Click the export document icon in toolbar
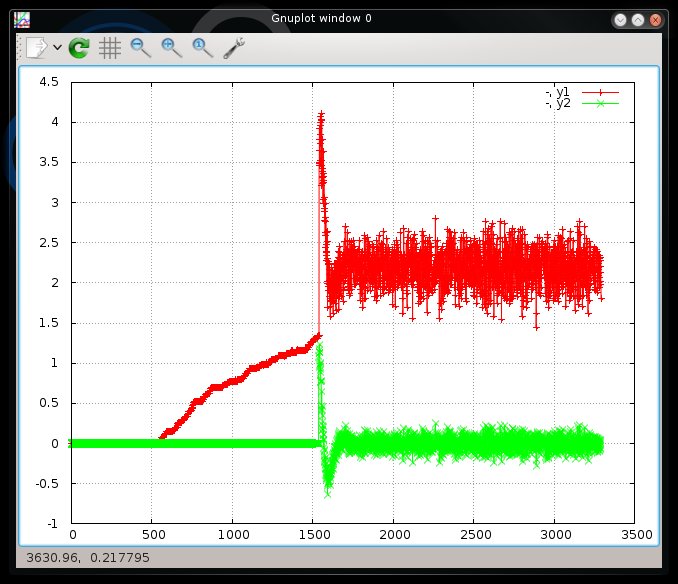The height and width of the screenshot is (584, 678). point(37,47)
